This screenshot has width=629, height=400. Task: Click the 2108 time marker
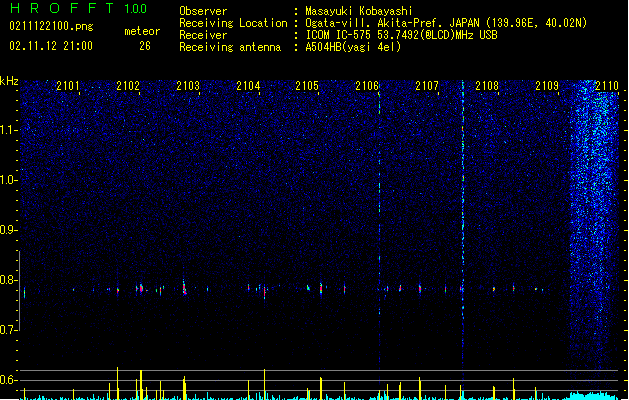[x=487, y=85]
